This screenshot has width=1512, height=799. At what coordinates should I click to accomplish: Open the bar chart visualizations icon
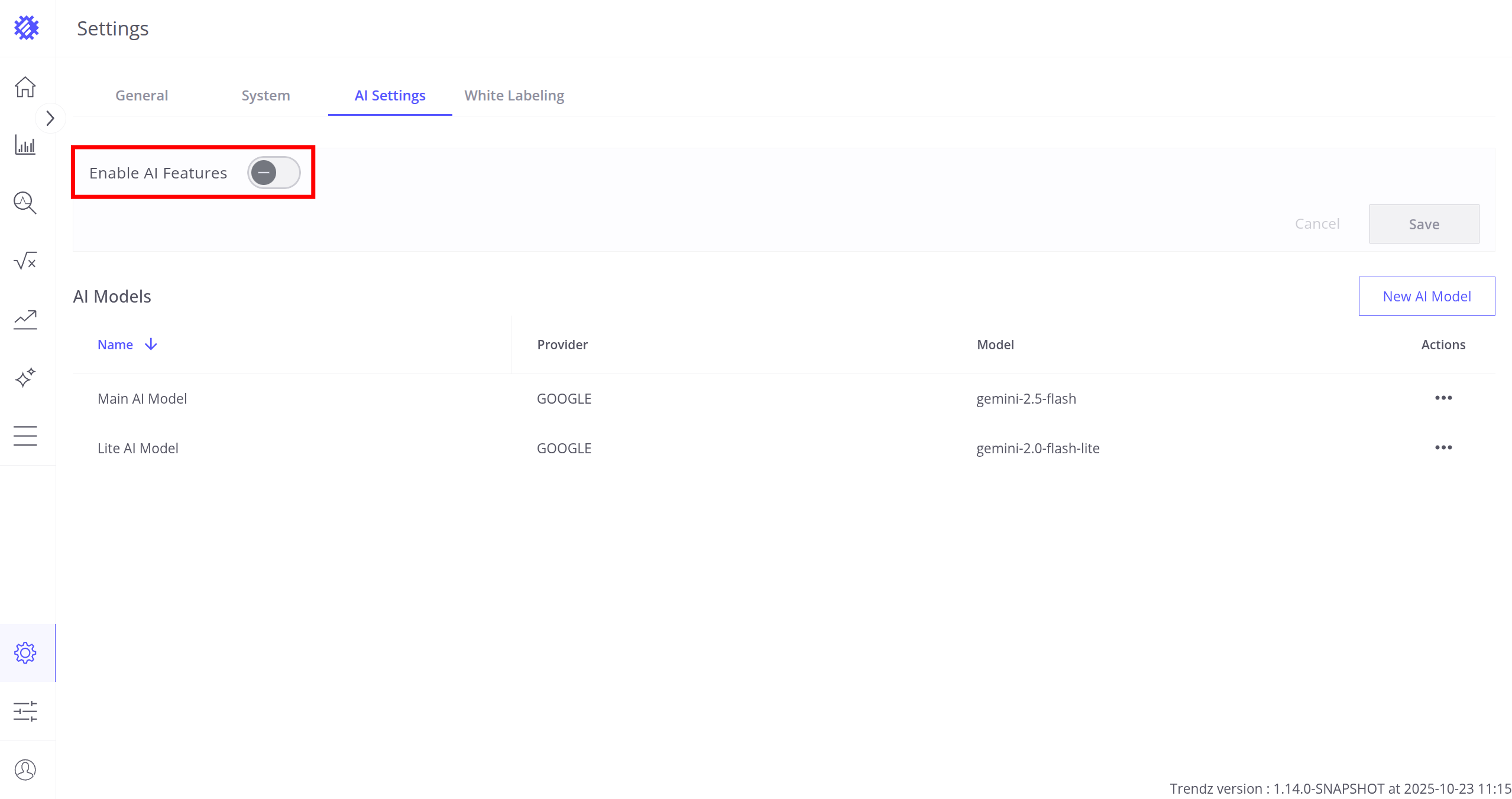[25, 145]
